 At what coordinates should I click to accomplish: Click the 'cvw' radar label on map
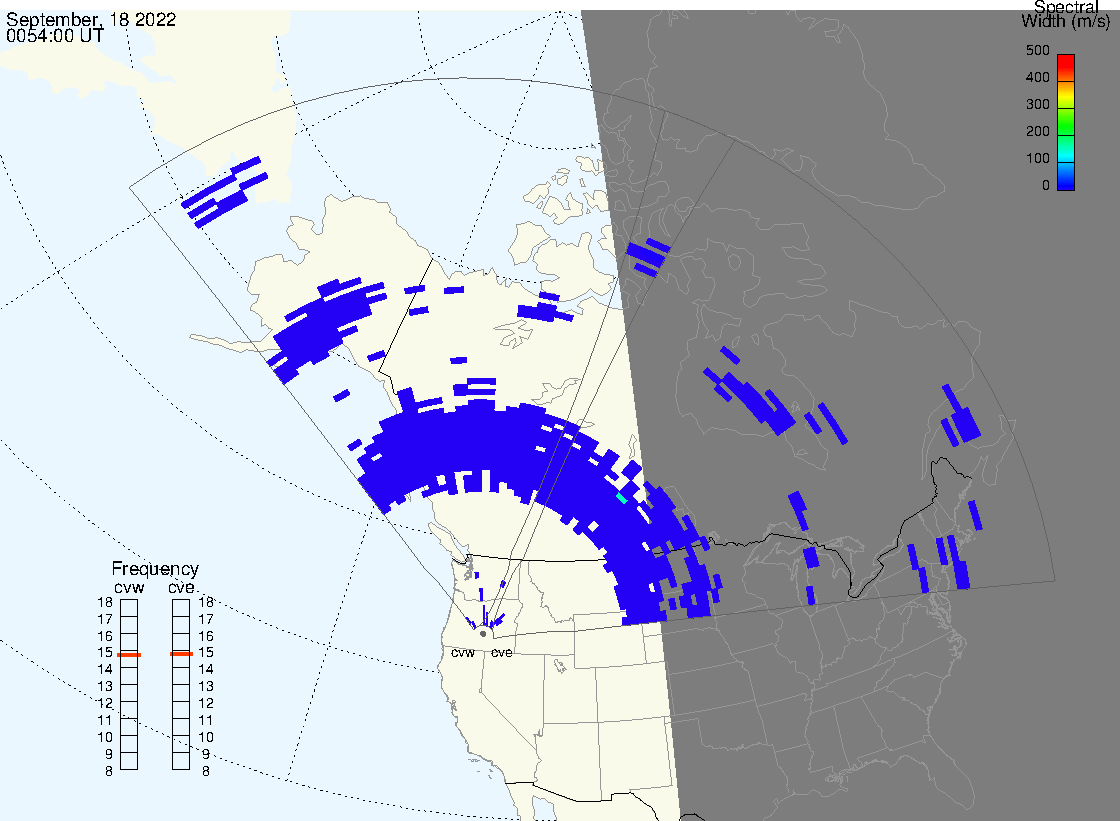tap(463, 652)
